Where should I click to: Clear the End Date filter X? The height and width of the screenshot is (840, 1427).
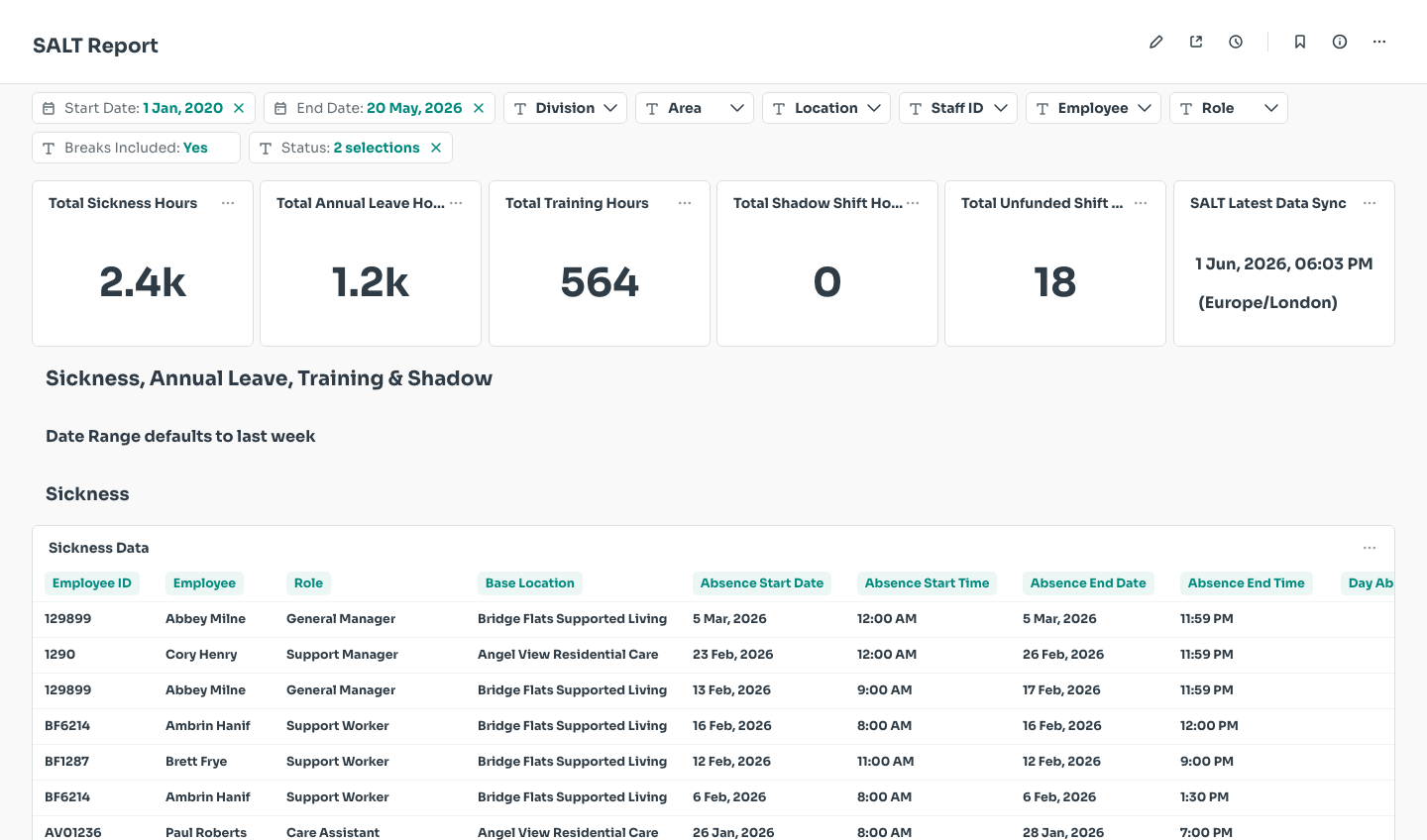pos(479,108)
